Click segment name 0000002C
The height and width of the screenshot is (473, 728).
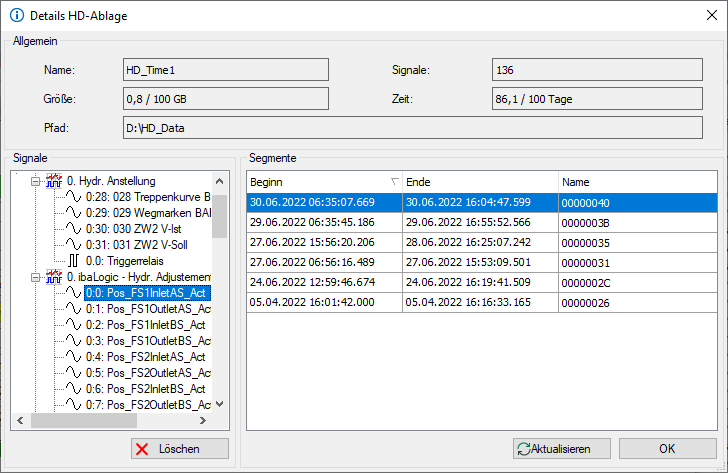(x=585, y=283)
